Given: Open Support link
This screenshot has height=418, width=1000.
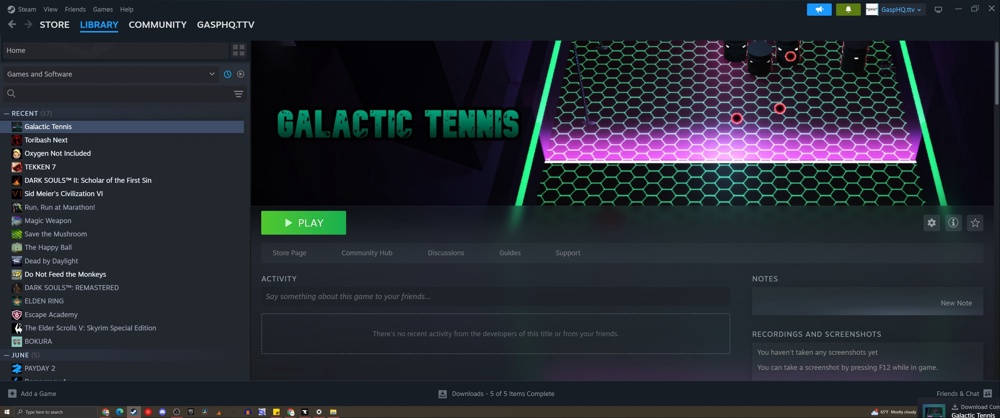Looking at the screenshot, I should 568,253.
